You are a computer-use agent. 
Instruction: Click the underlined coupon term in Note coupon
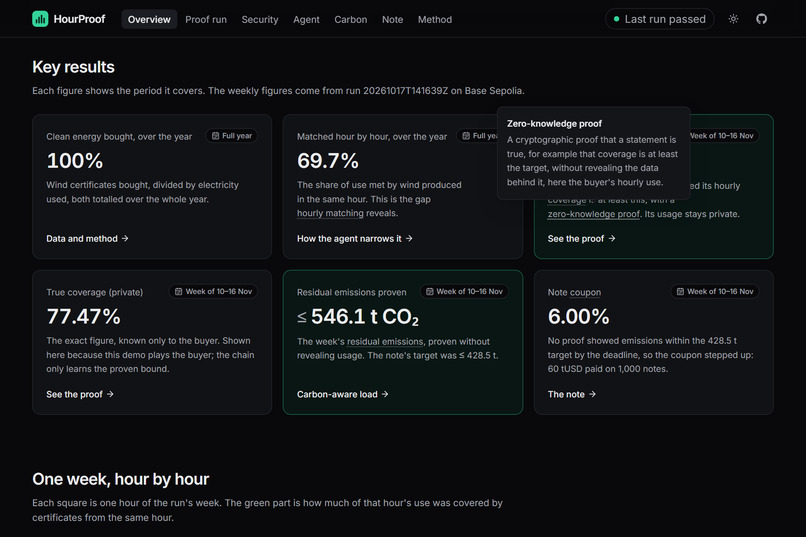[x=585, y=292]
